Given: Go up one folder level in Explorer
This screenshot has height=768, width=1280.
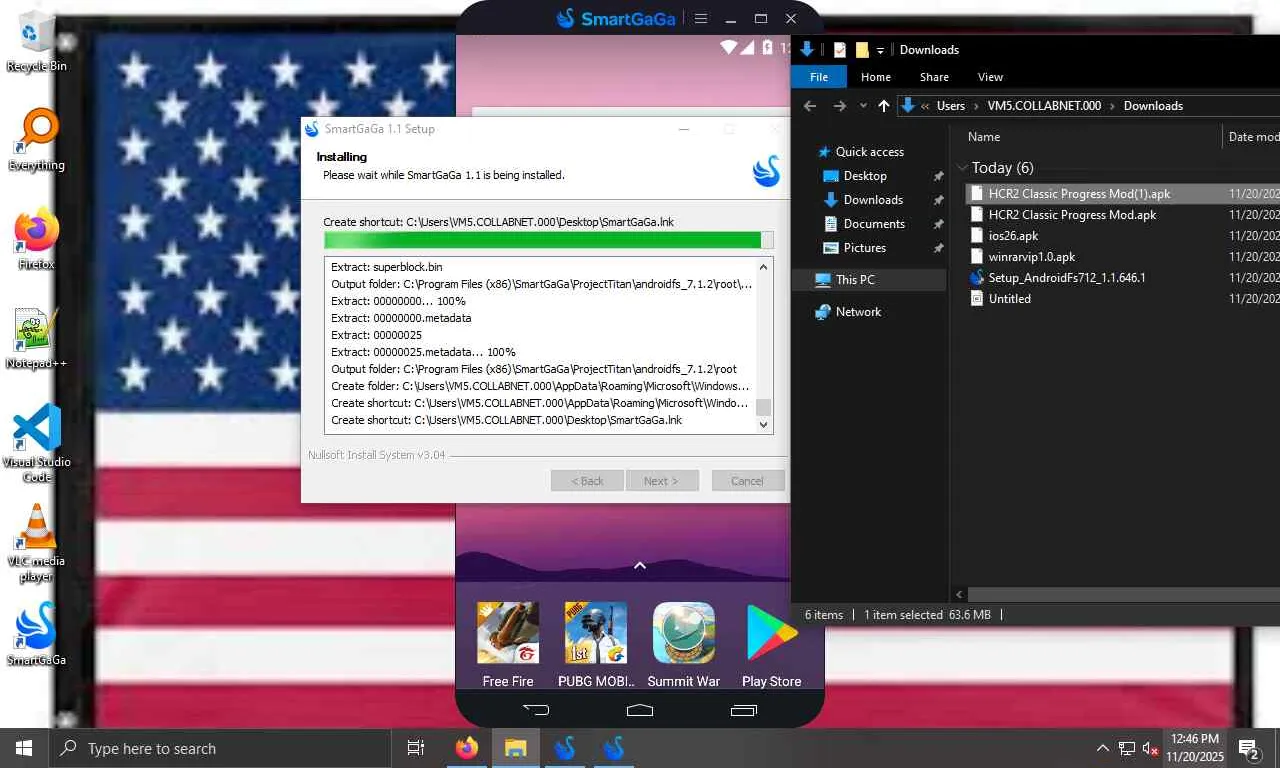Looking at the screenshot, I should tap(884, 106).
